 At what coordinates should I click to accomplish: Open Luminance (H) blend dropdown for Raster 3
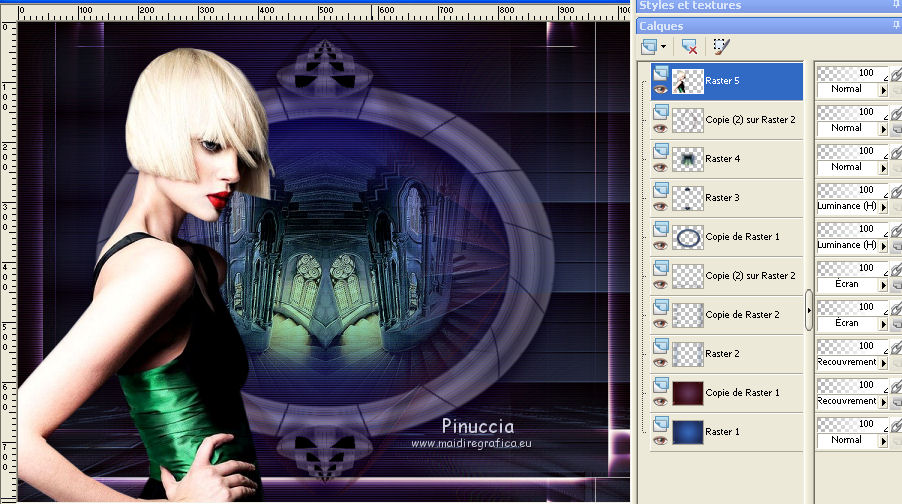(x=884, y=207)
